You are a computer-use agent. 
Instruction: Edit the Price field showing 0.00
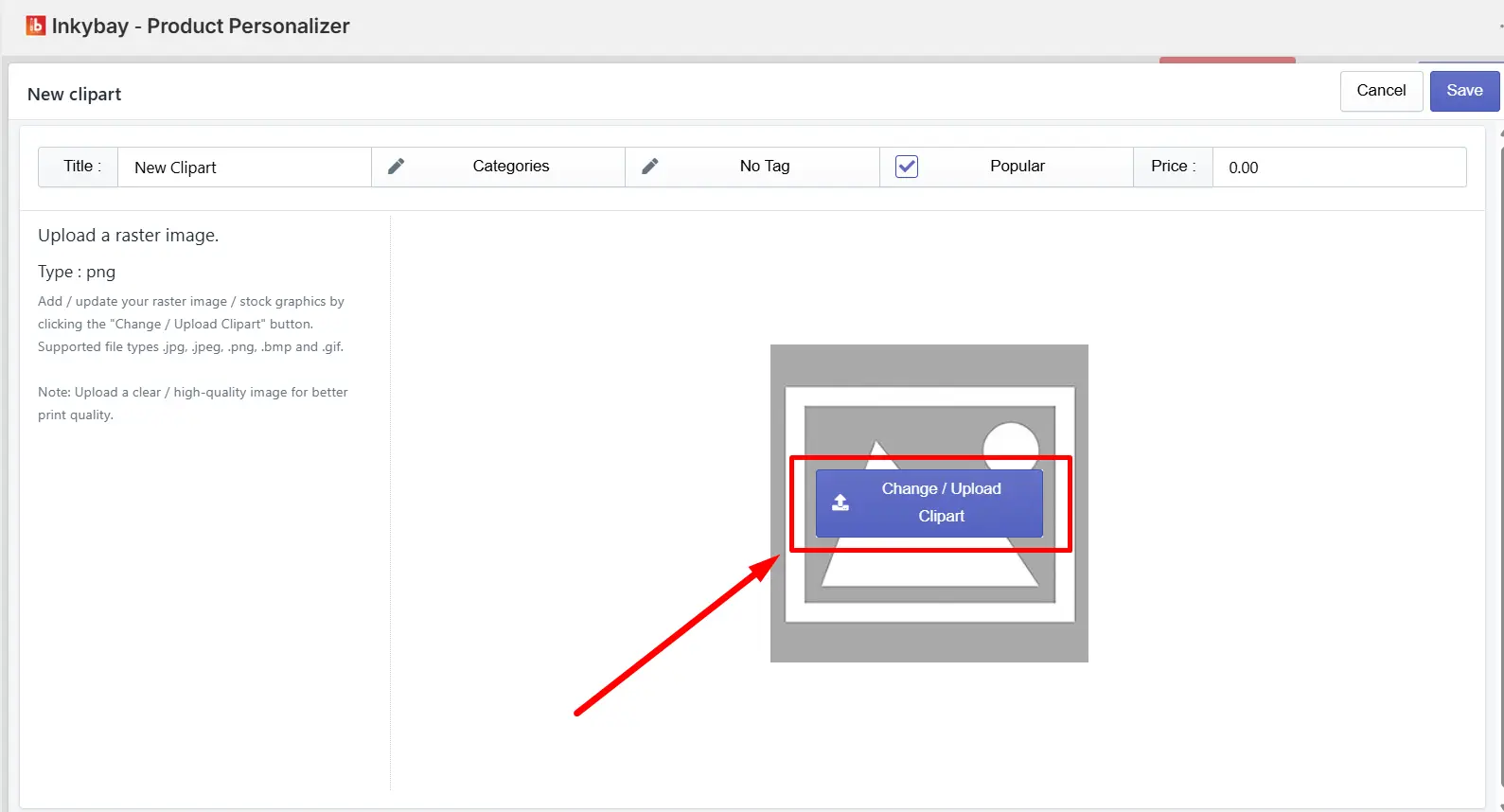point(1339,168)
